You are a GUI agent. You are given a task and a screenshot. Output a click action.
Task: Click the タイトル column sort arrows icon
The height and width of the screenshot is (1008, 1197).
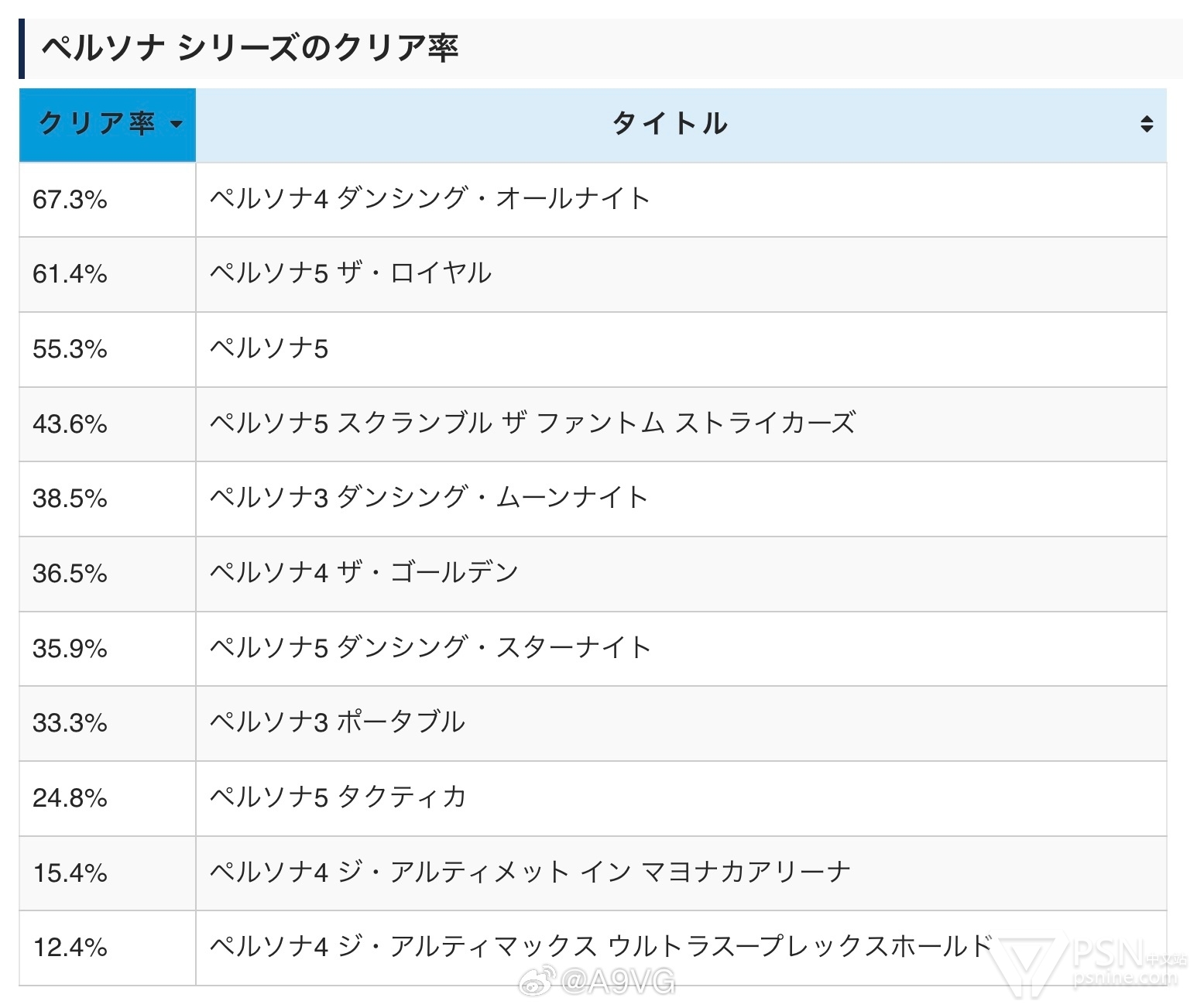(x=1147, y=124)
